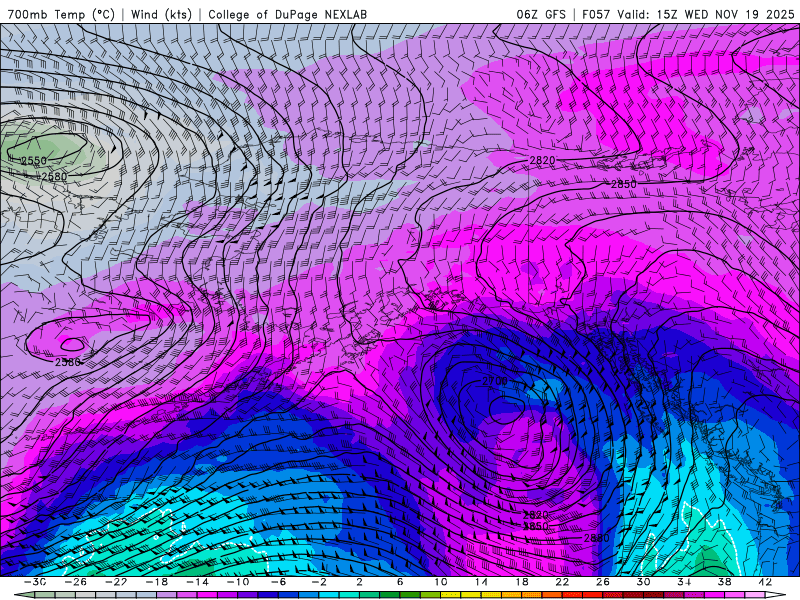Screen dimensions: 800x600
Task: Click the 2880 height contour label
Action: (x=596, y=538)
